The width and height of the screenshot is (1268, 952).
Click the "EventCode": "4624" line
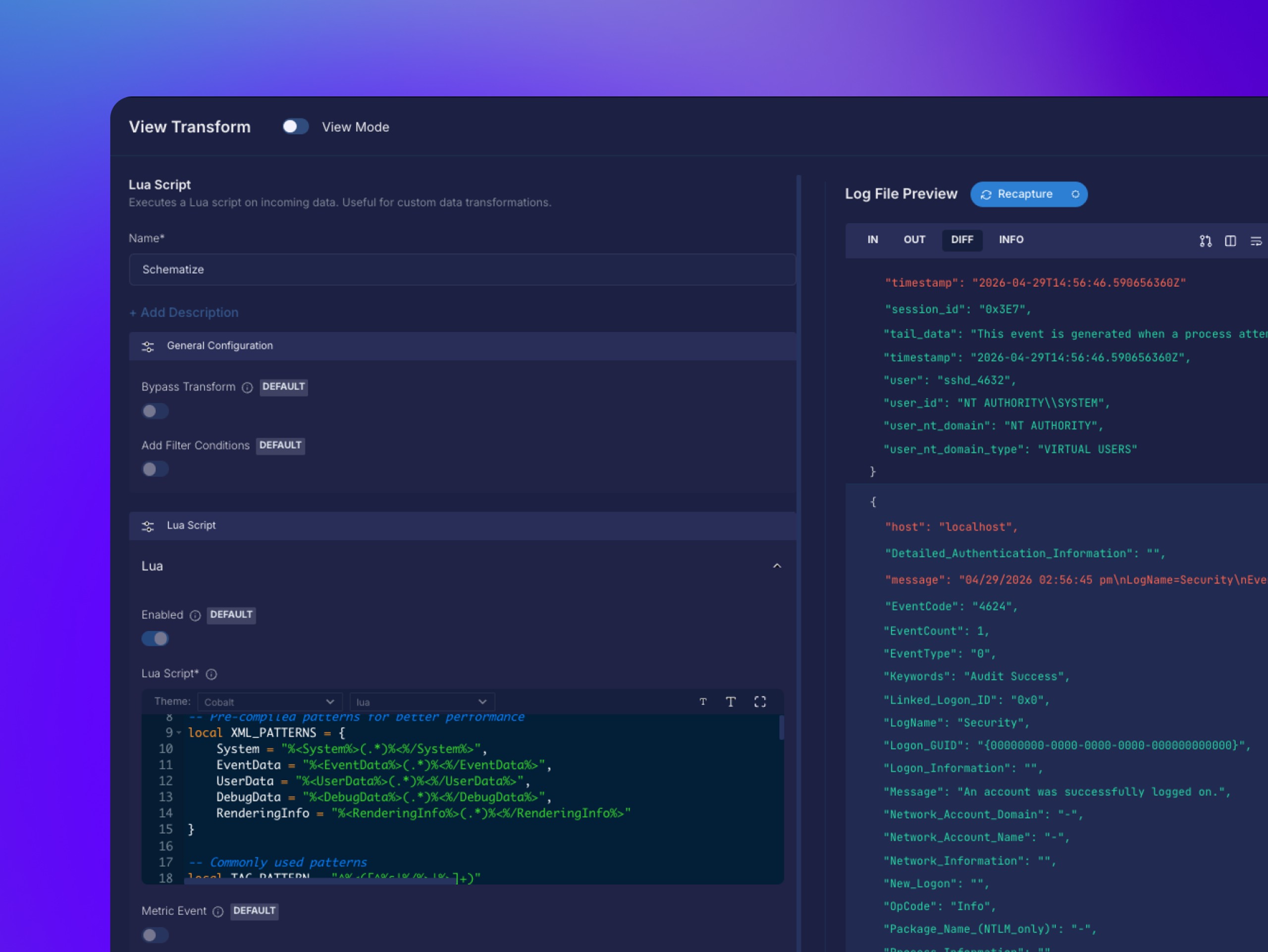point(951,606)
